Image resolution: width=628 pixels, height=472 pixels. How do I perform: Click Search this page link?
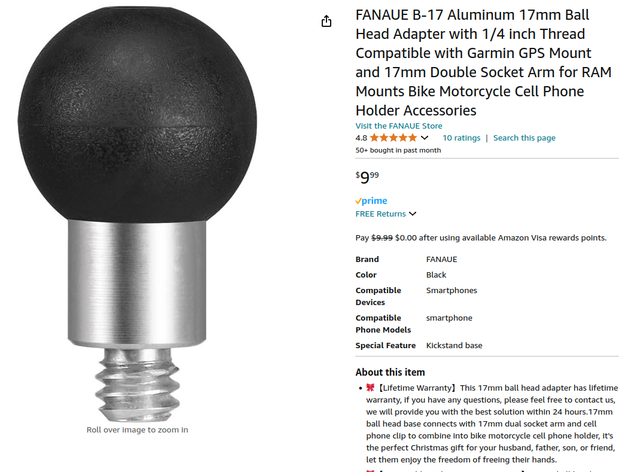(x=524, y=138)
